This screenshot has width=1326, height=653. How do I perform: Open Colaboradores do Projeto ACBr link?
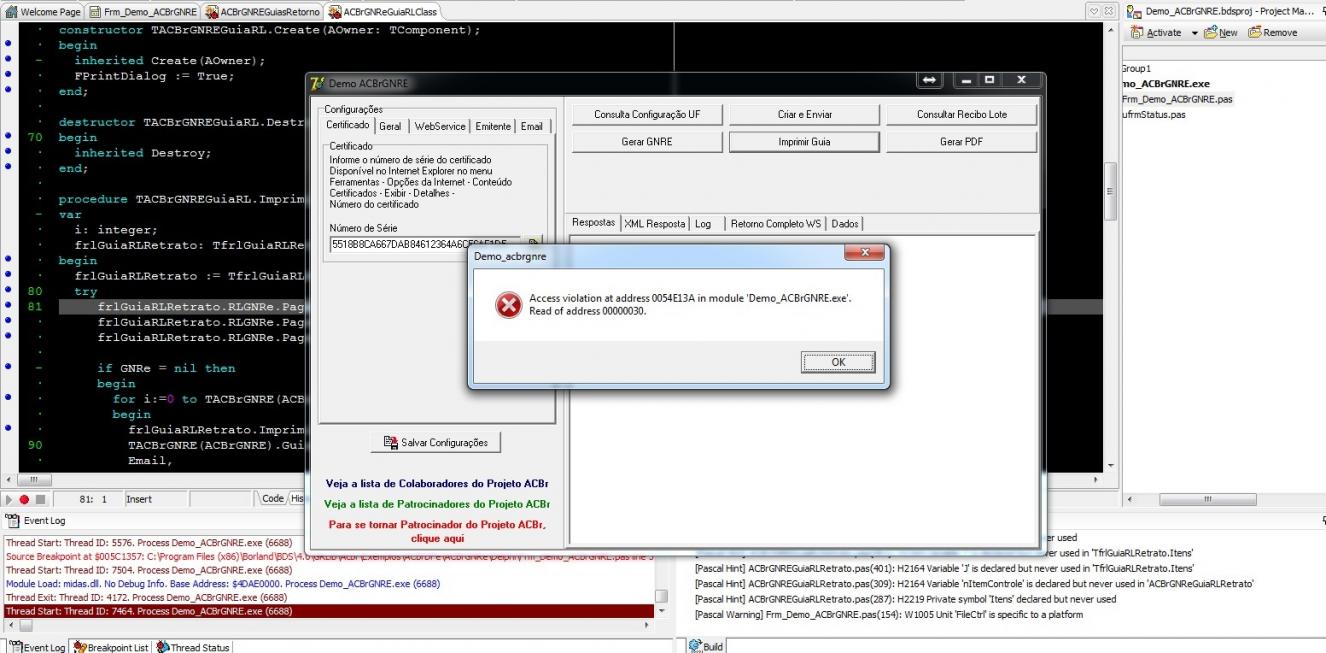pyautogui.click(x=437, y=484)
